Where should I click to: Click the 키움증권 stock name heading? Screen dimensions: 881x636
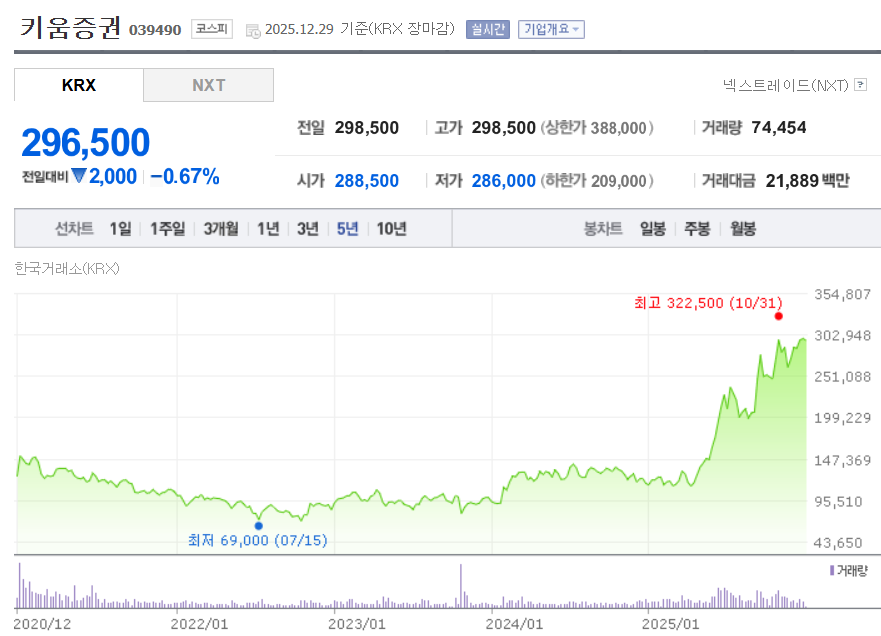[x=71, y=28]
